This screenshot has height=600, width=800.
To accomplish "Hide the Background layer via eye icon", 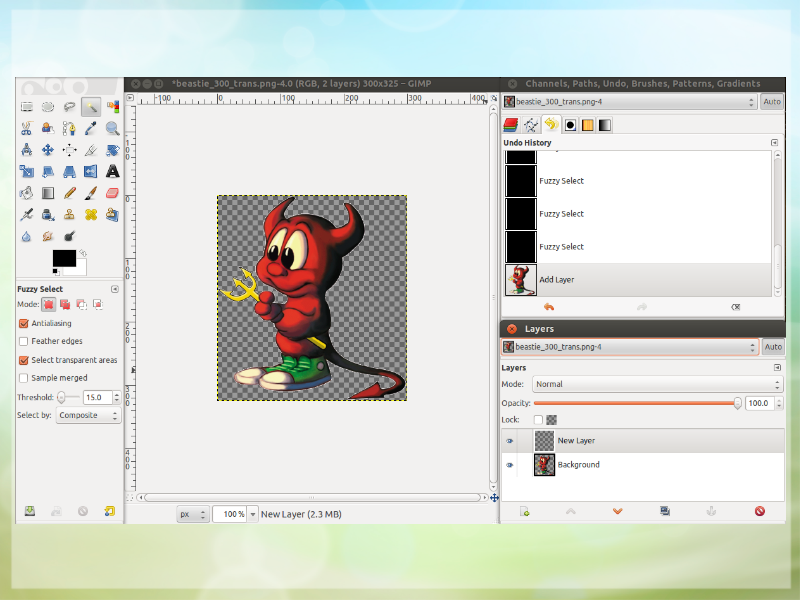I will pos(509,465).
